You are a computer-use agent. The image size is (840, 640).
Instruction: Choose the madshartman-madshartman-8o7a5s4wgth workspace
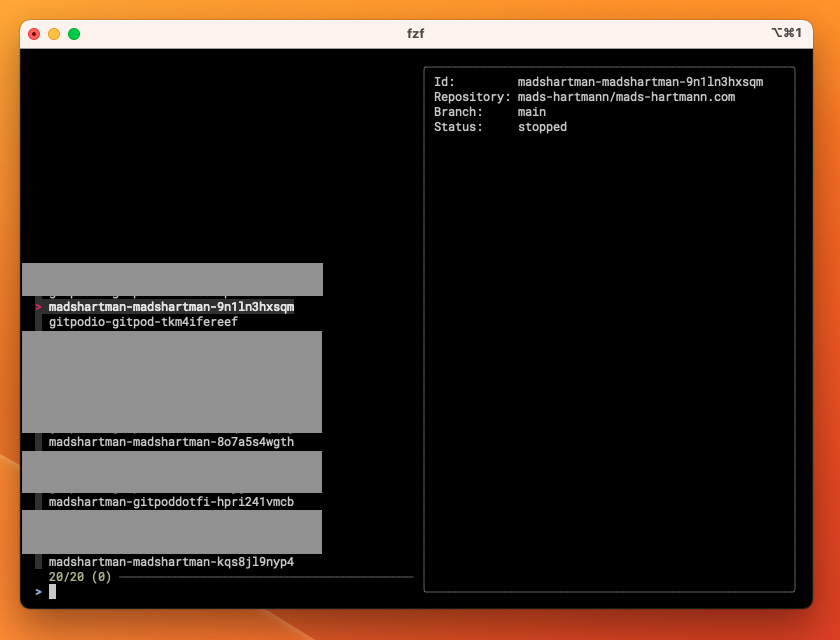(x=171, y=442)
